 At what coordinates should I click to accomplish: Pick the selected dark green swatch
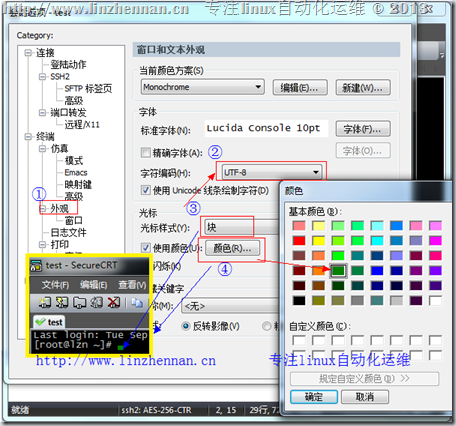point(338,271)
